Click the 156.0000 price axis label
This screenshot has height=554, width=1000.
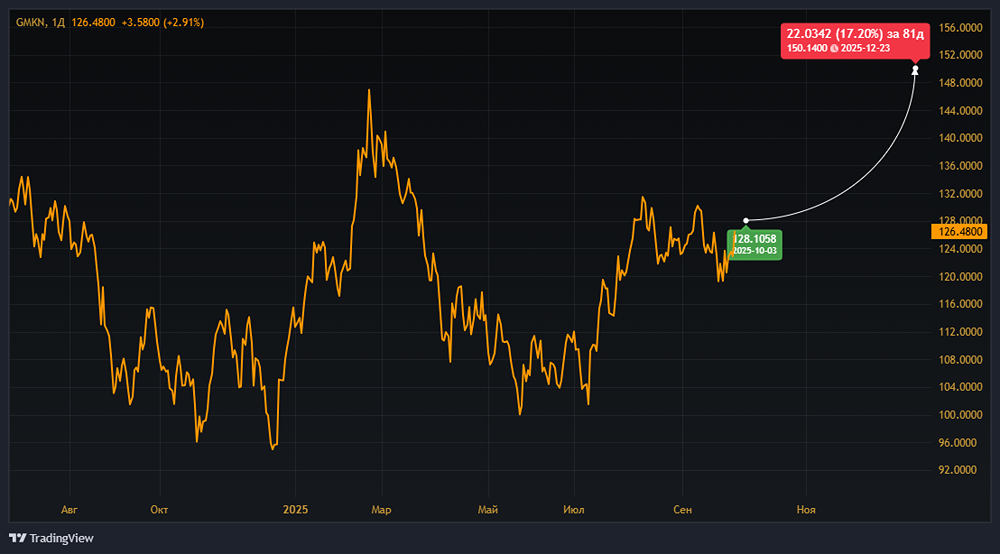(960, 28)
